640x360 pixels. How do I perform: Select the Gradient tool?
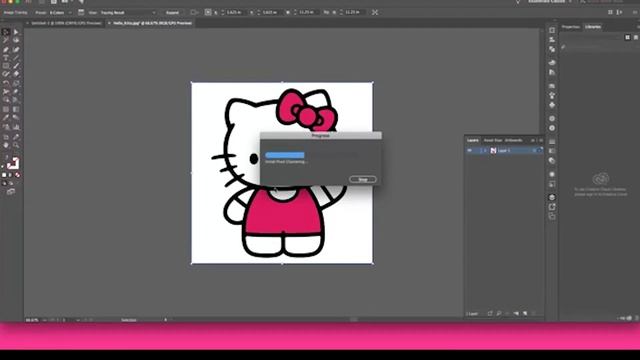[16, 109]
